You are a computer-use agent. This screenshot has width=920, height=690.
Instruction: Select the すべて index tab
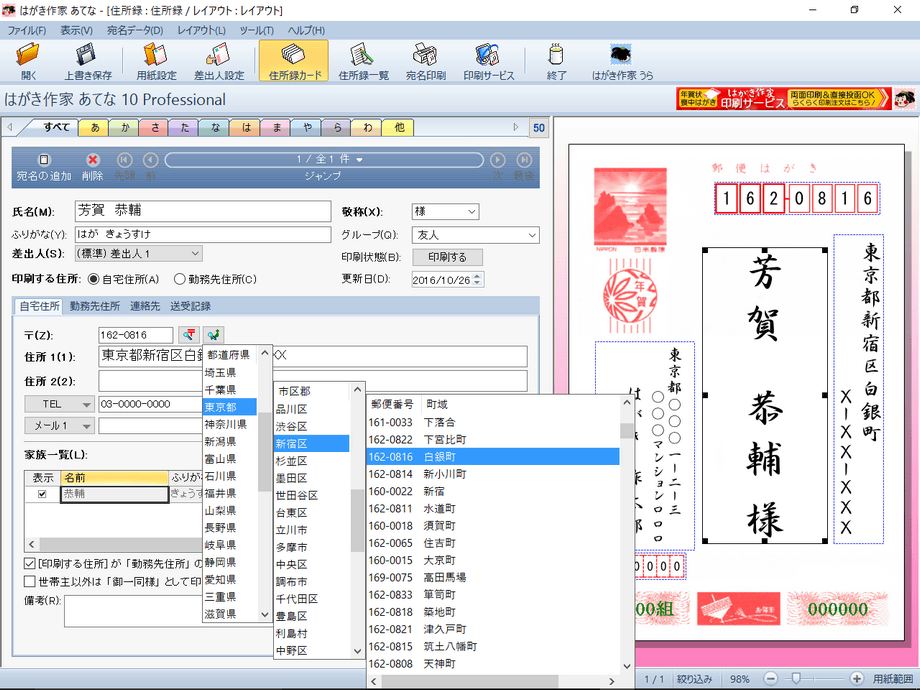56,127
